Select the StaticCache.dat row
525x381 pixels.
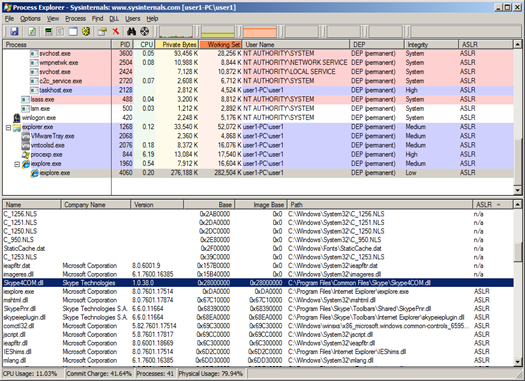(258, 248)
